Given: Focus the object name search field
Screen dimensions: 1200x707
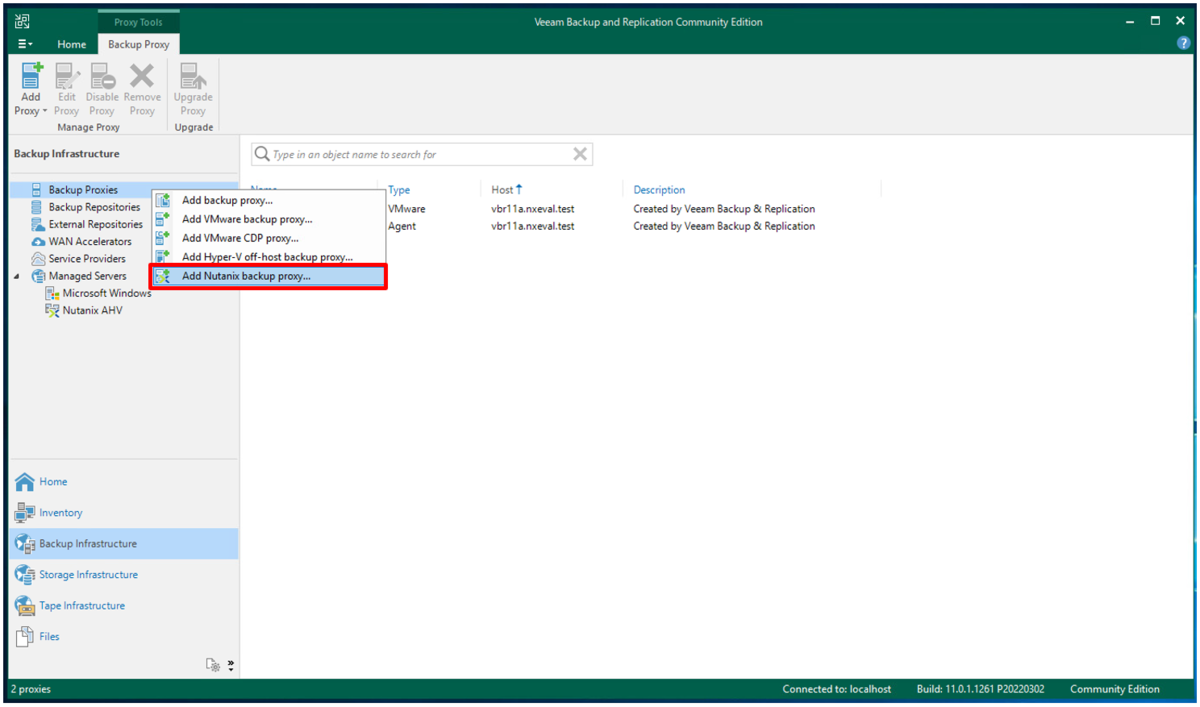Looking at the screenshot, I should pos(420,154).
